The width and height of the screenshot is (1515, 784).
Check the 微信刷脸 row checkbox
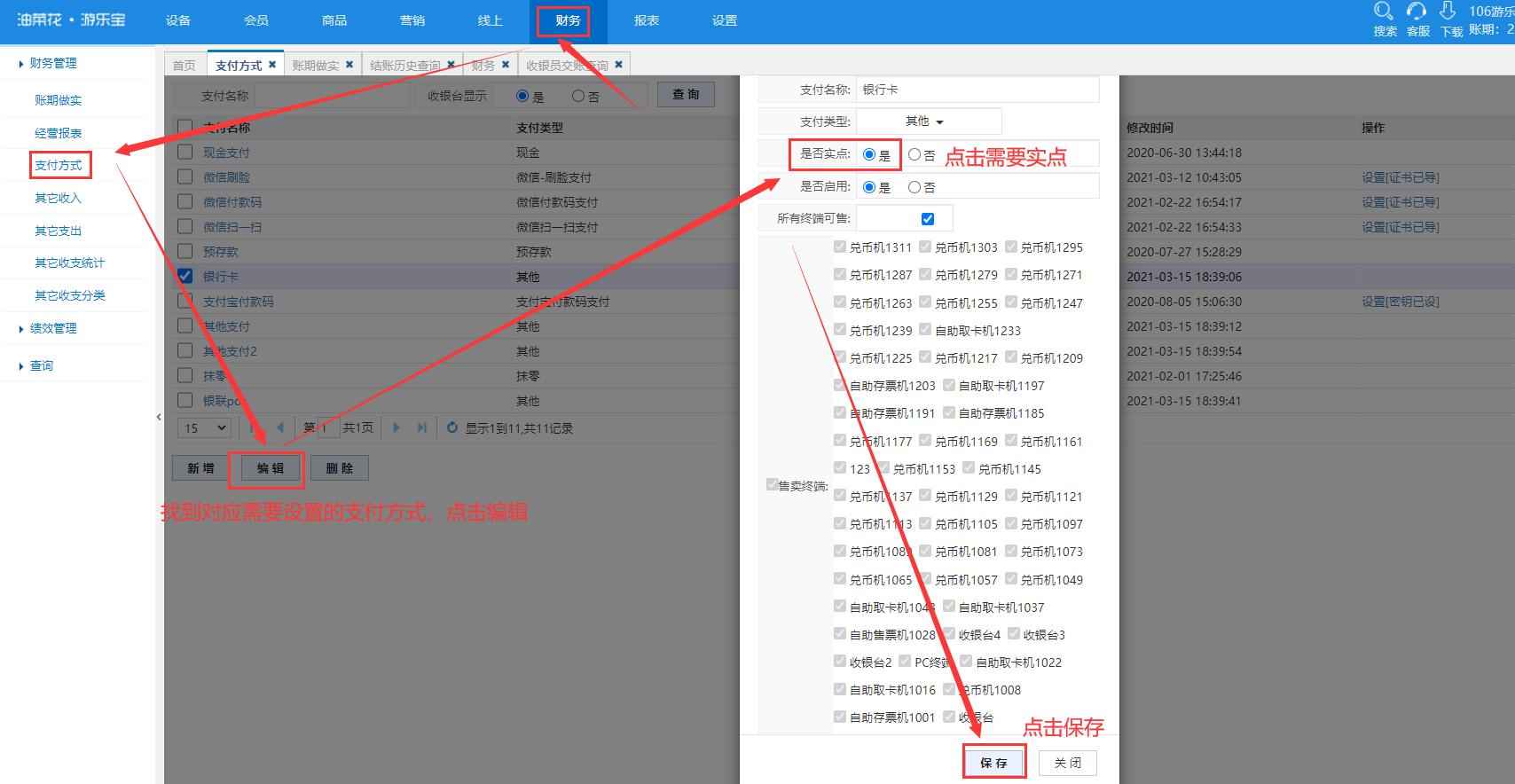coord(184,176)
